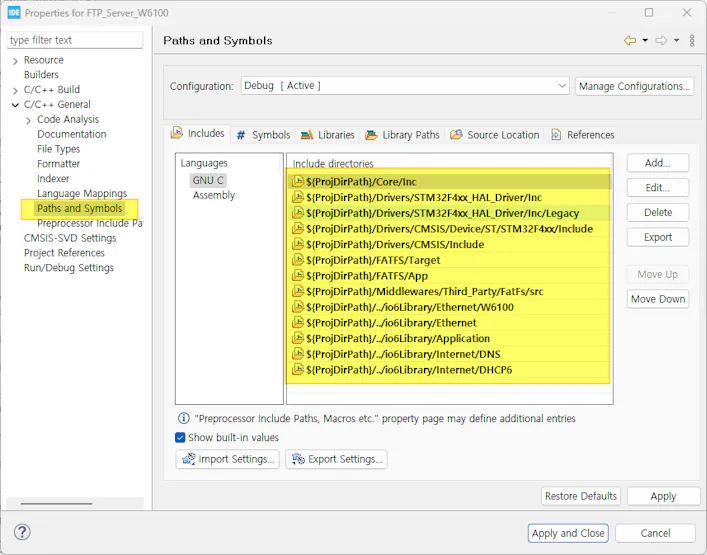Switch to the Source Location tab
The height and width of the screenshot is (555, 707).
(x=495, y=135)
